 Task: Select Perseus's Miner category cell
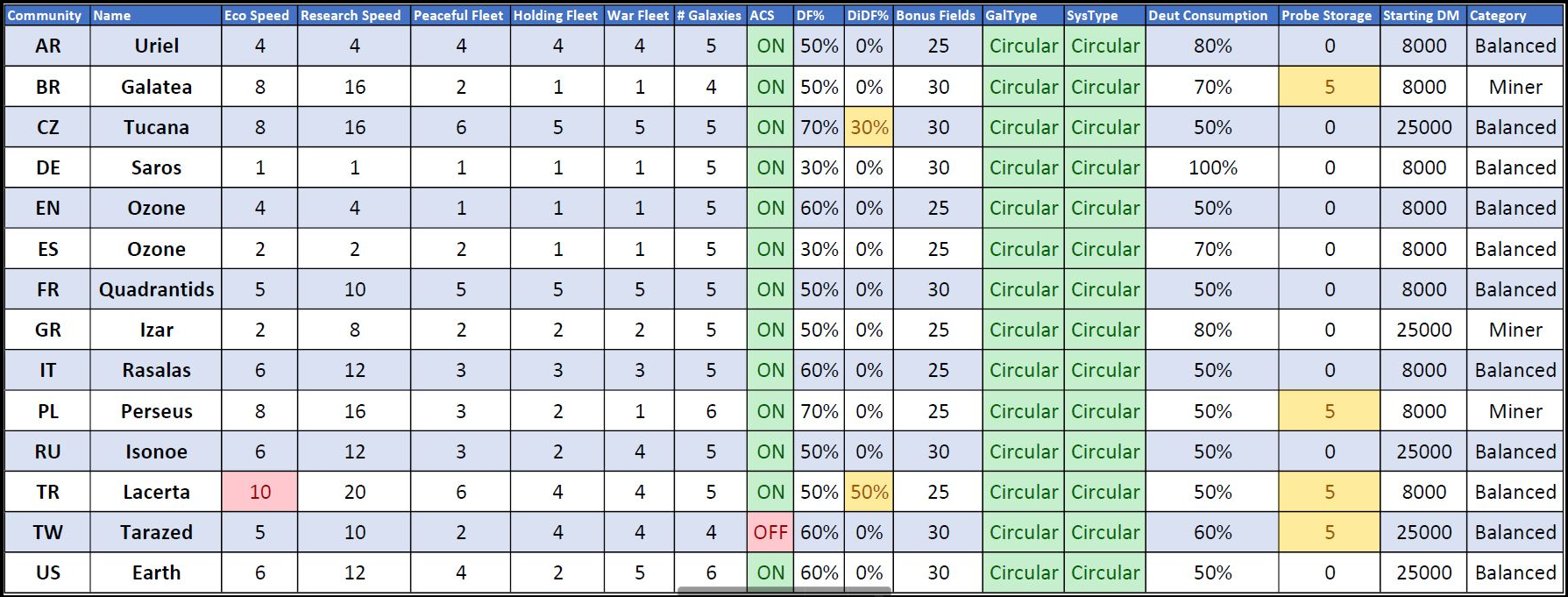point(1515,411)
